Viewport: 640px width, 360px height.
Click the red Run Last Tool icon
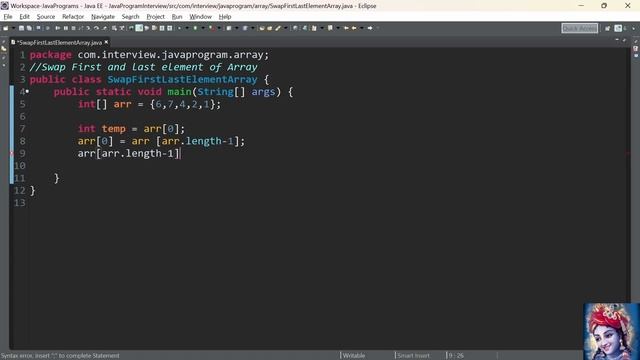pos(211,28)
